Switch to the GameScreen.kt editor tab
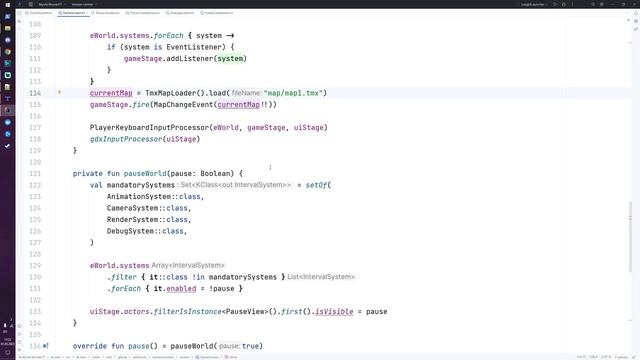This screenshot has height=360, width=640. tap(73, 13)
